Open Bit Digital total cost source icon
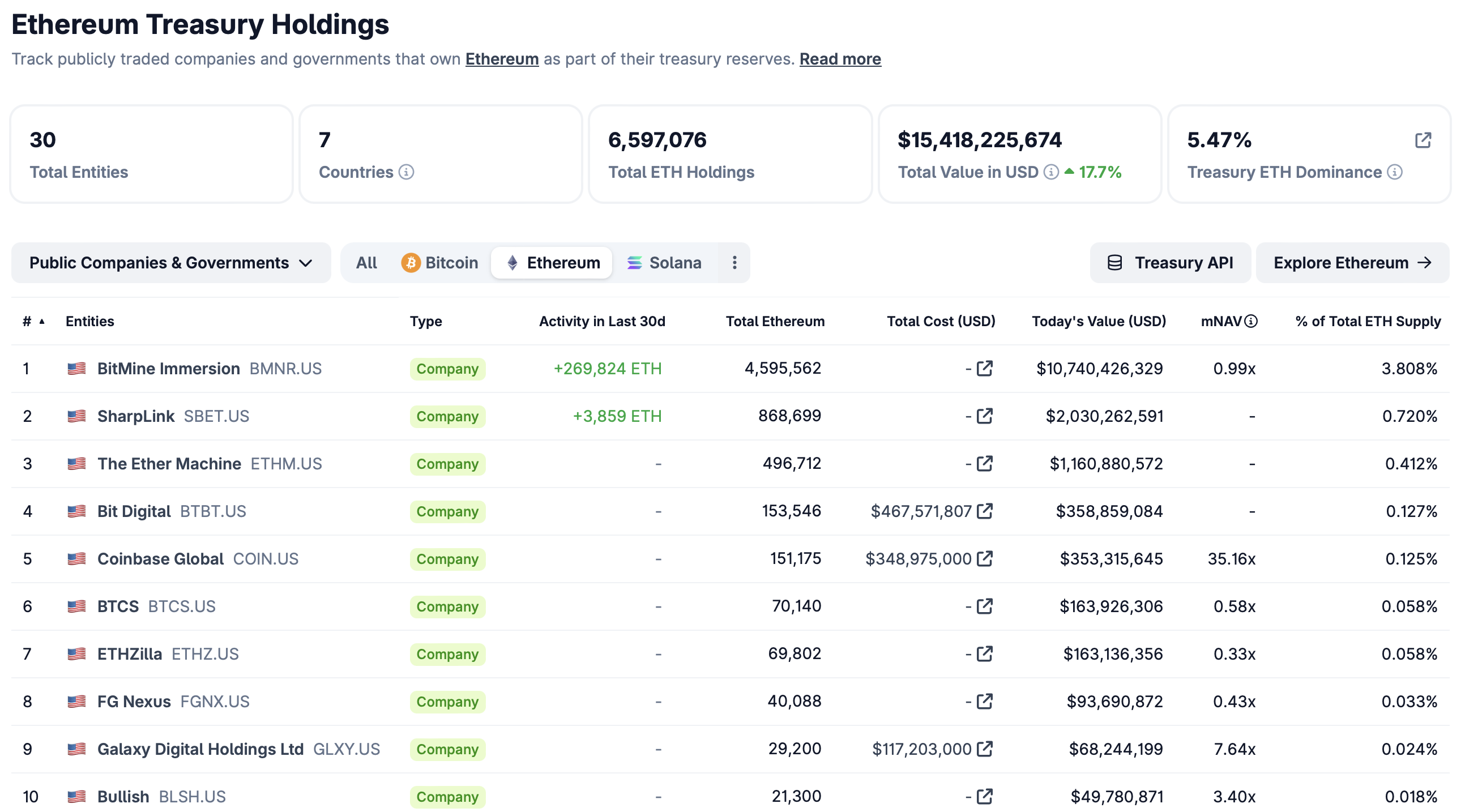 (984, 511)
